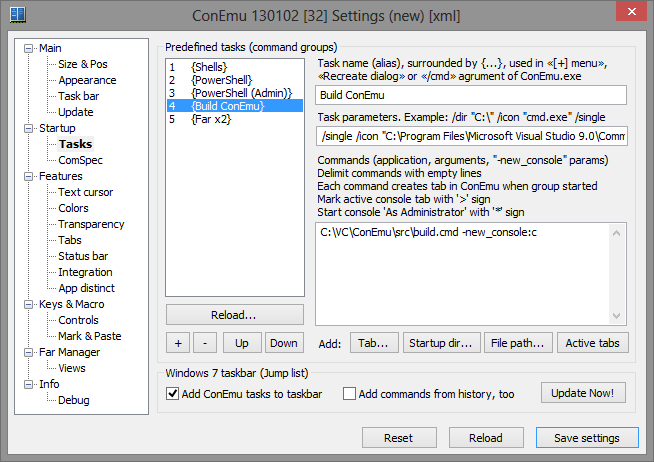Go to the Task bar settings page
654x462 pixels.
pyautogui.click(x=78, y=96)
